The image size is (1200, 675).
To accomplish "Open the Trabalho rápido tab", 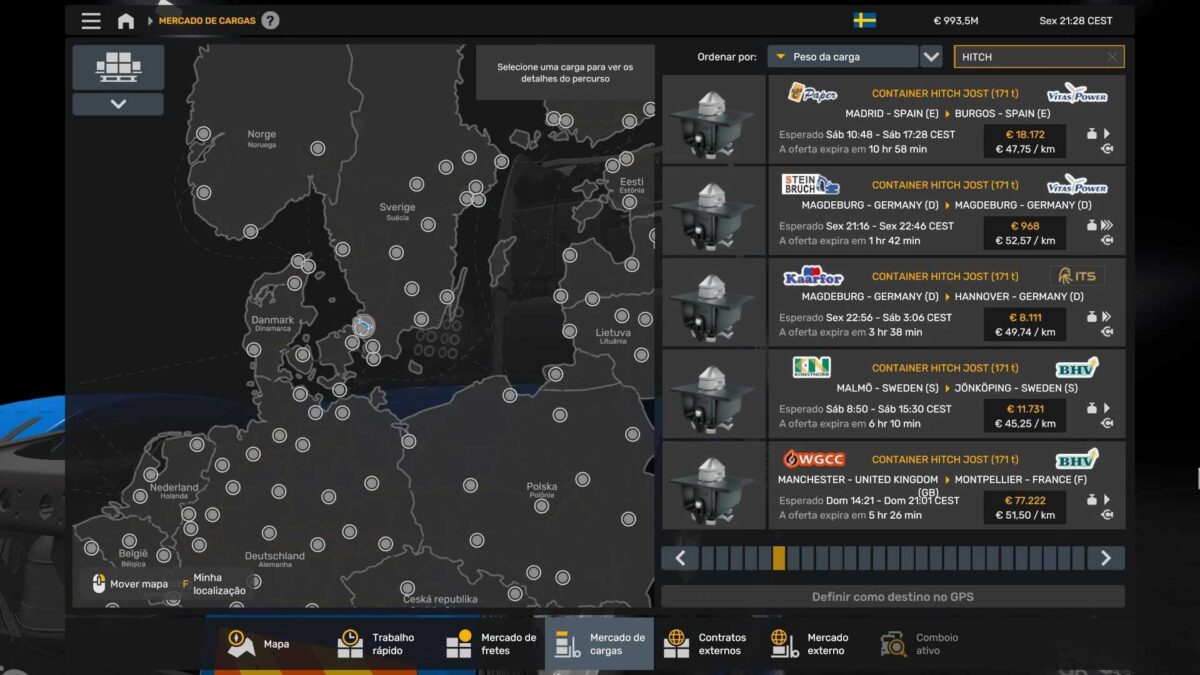I will point(377,644).
